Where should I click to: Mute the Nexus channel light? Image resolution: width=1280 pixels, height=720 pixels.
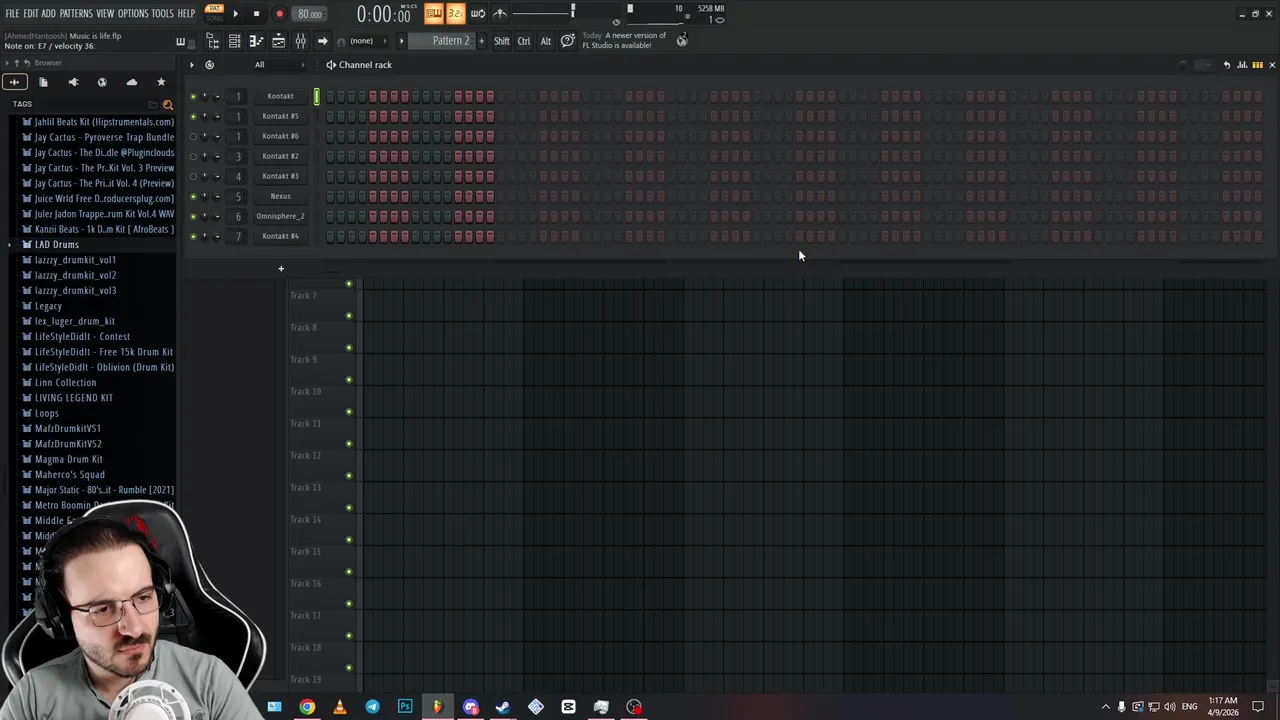coord(193,196)
